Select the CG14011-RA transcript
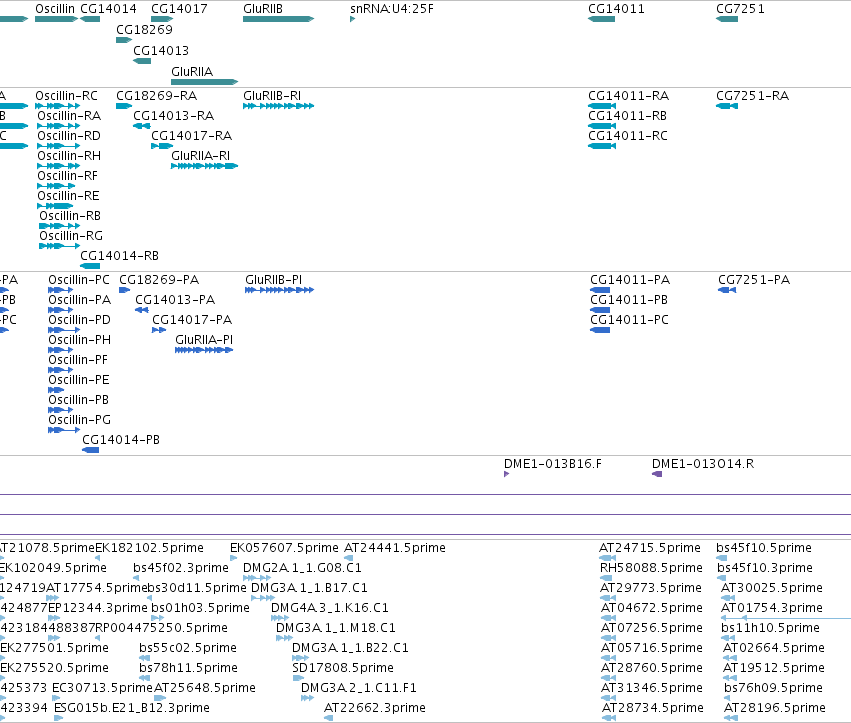Screen dimensions: 851x723 point(602,106)
